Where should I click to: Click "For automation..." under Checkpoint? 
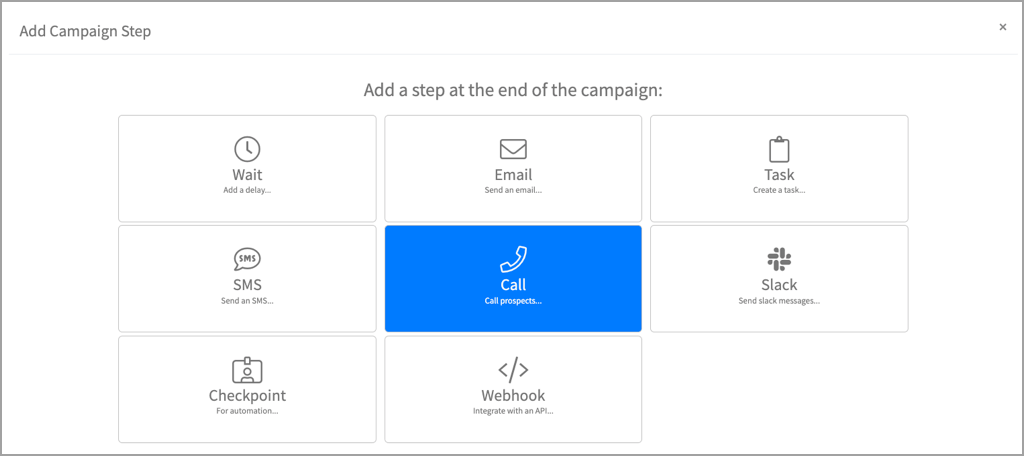pyautogui.click(x=247, y=410)
